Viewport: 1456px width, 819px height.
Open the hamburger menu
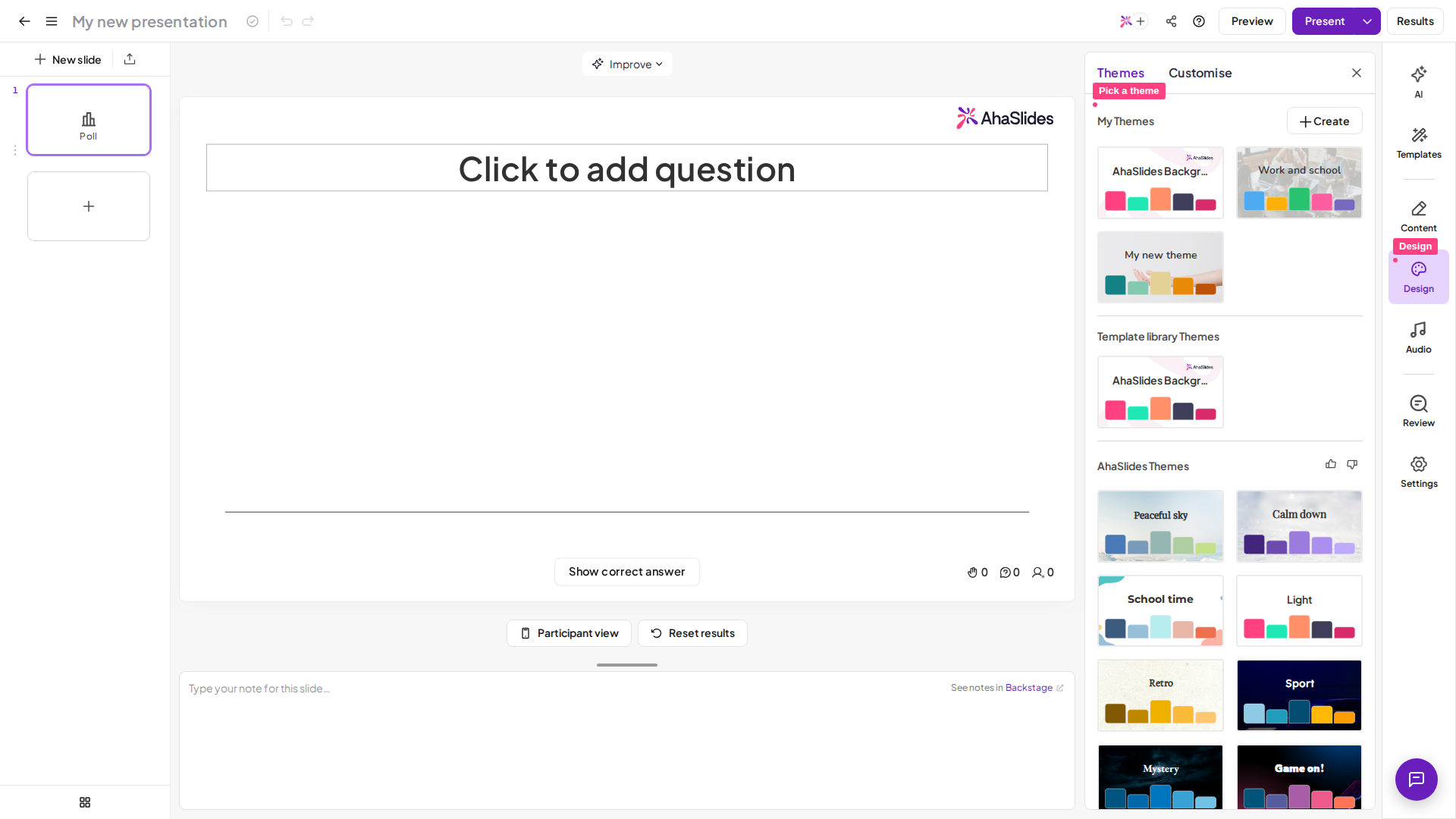click(x=52, y=21)
